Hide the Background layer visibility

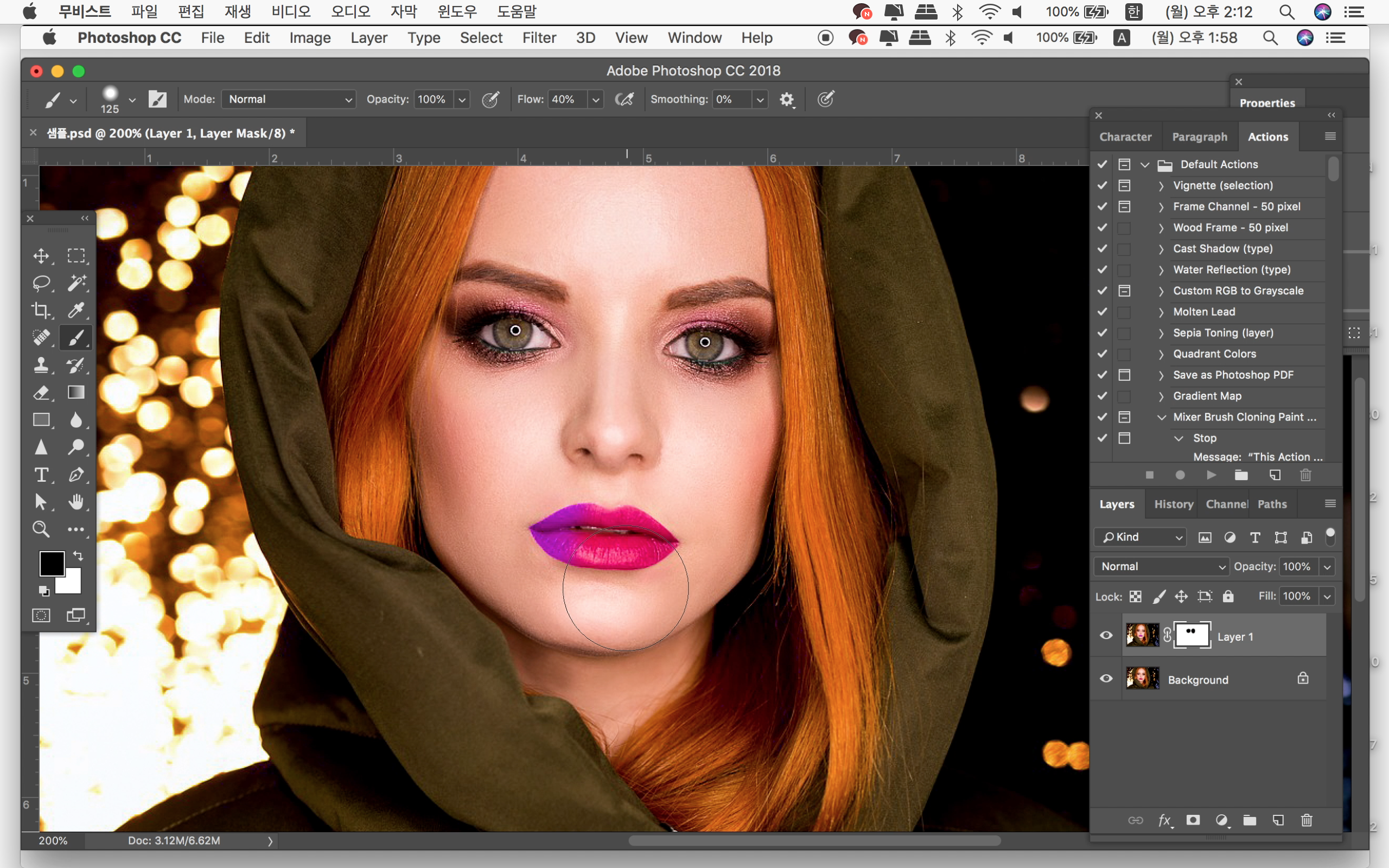pos(1106,679)
